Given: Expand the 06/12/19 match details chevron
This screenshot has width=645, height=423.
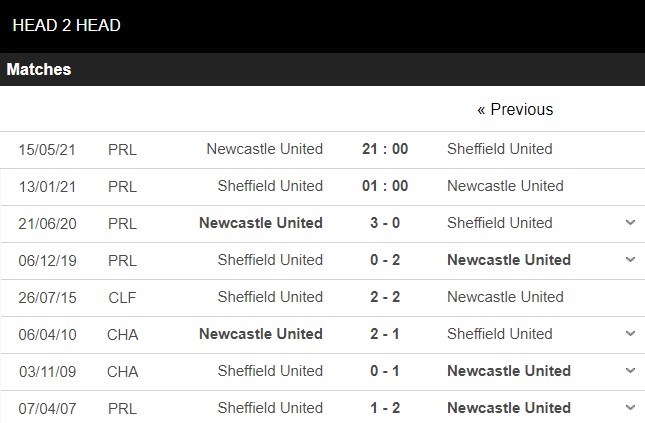Looking at the screenshot, I should tap(630, 260).
